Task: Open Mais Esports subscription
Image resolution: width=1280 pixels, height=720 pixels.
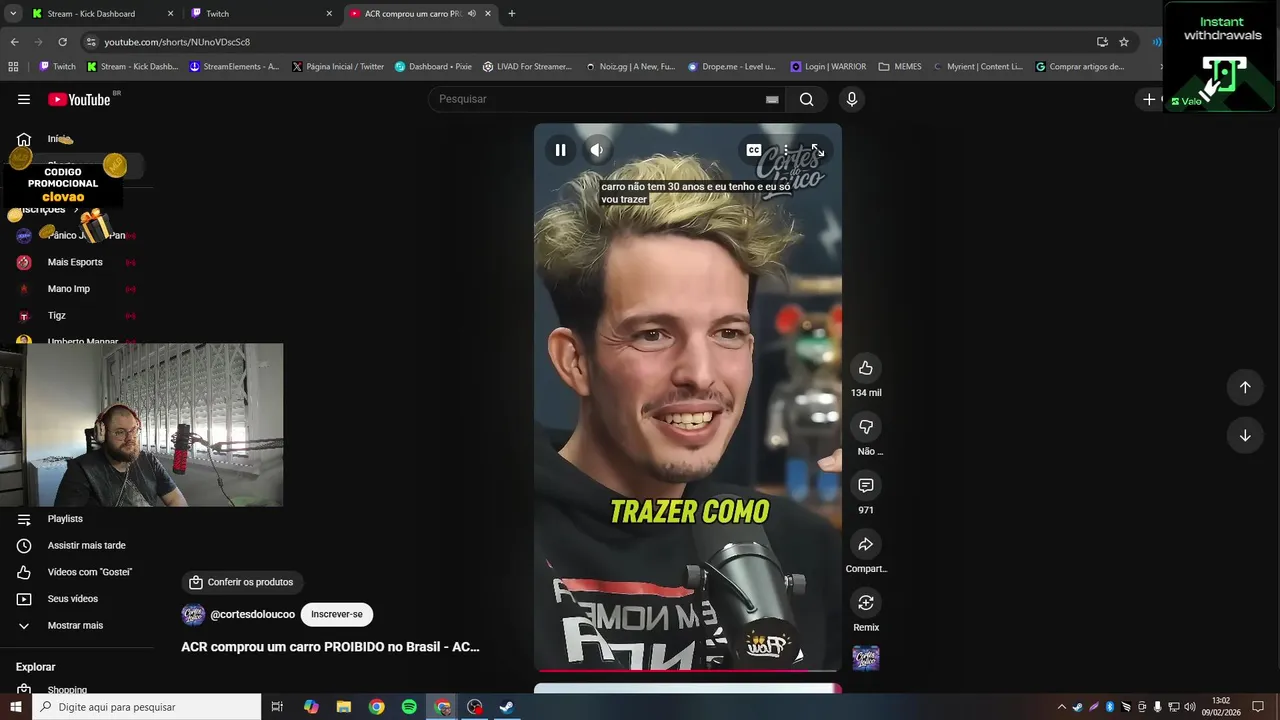Action: point(77,262)
